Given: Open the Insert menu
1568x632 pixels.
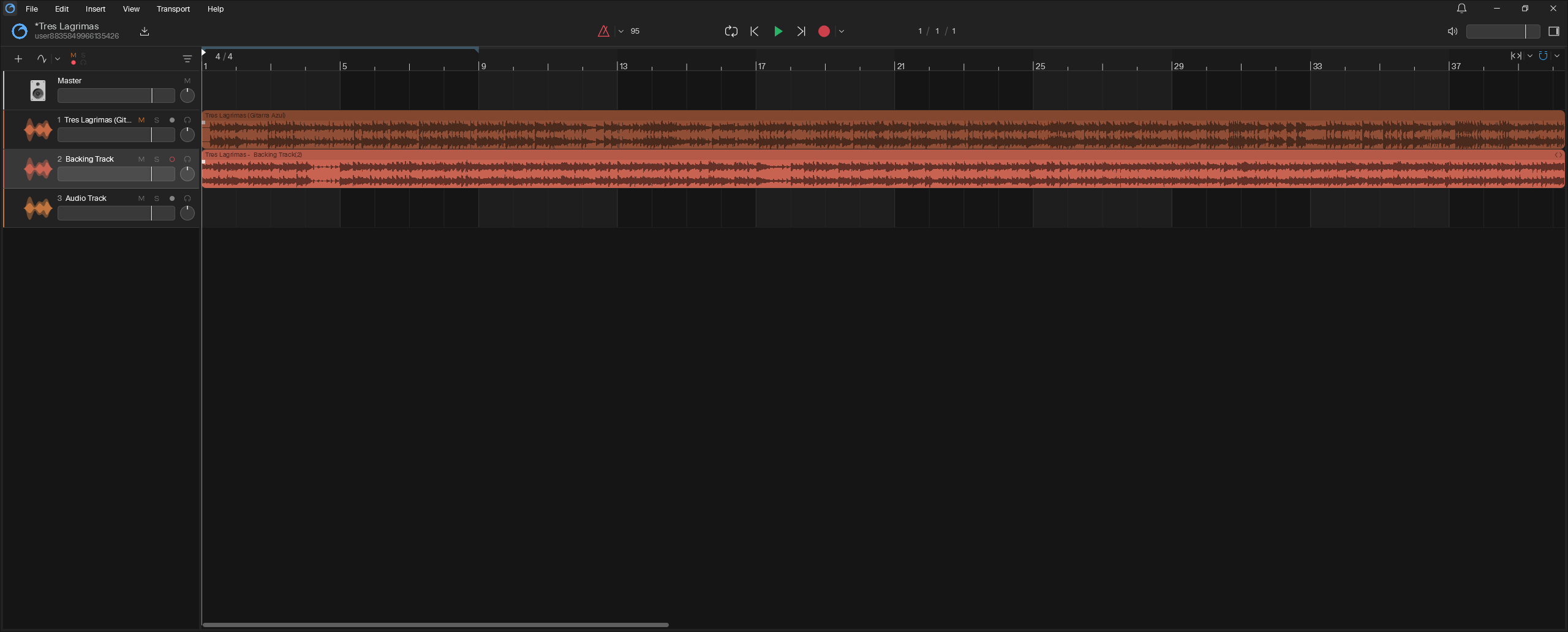Looking at the screenshot, I should [96, 9].
